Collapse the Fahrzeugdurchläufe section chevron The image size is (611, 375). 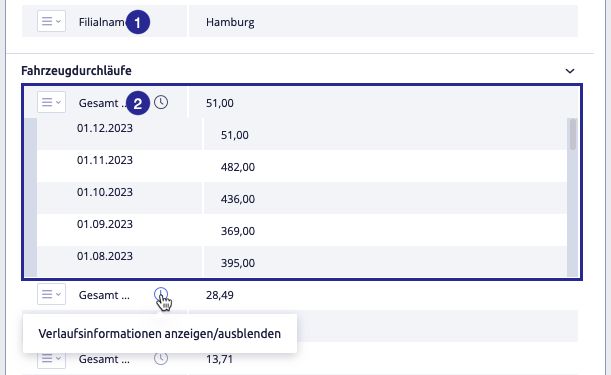click(x=570, y=71)
